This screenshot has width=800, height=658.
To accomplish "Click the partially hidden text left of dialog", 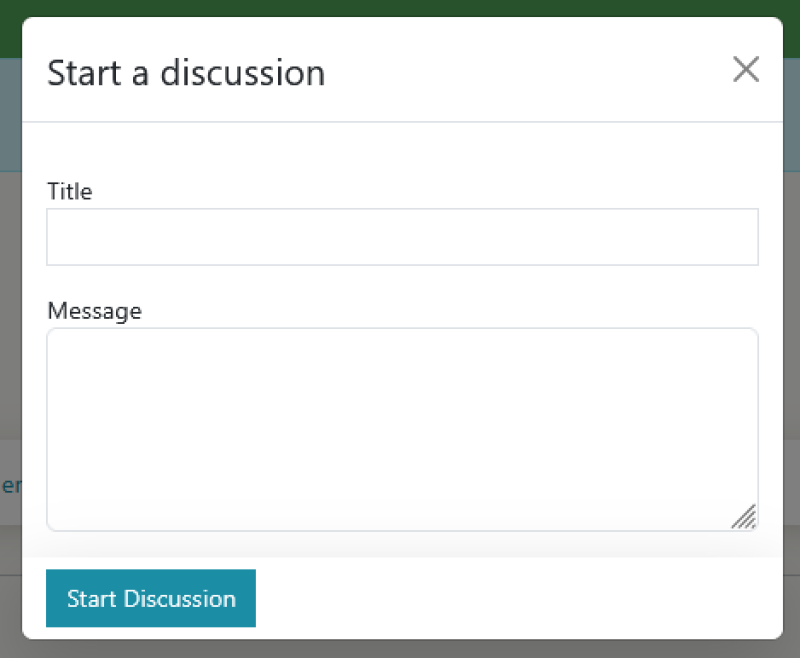I will coord(10,487).
